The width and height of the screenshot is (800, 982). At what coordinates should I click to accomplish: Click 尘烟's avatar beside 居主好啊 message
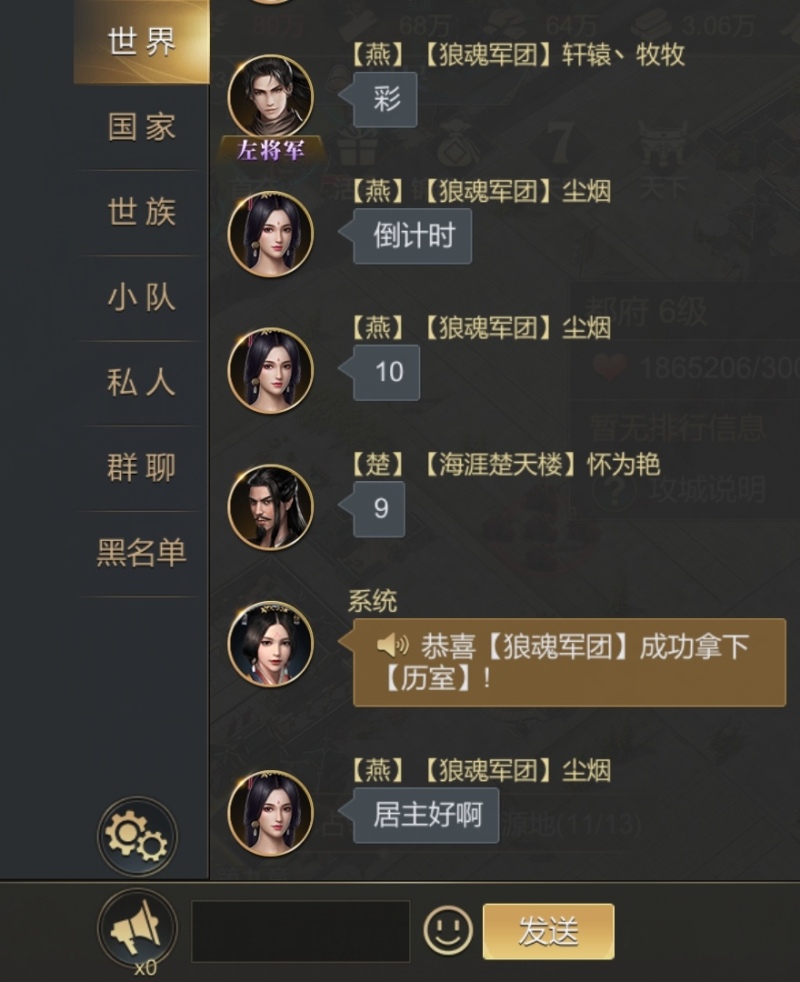coord(271,813)
